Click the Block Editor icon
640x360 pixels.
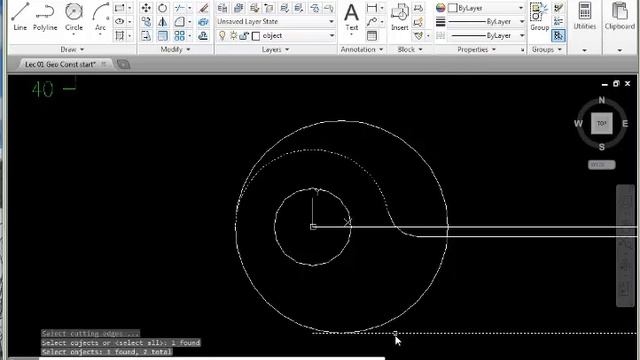418,22
